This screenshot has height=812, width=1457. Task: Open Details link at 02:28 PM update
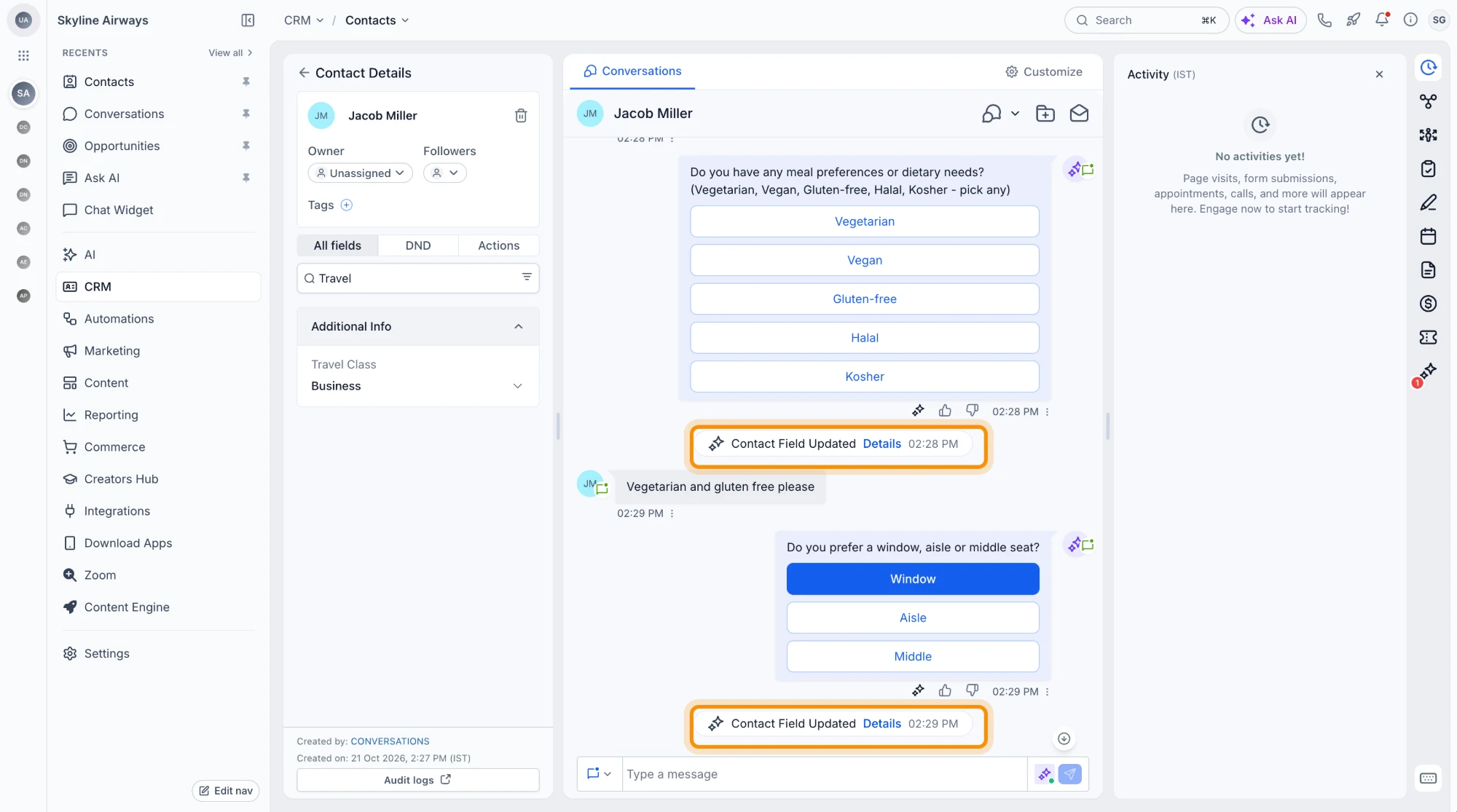coord(881,444)
